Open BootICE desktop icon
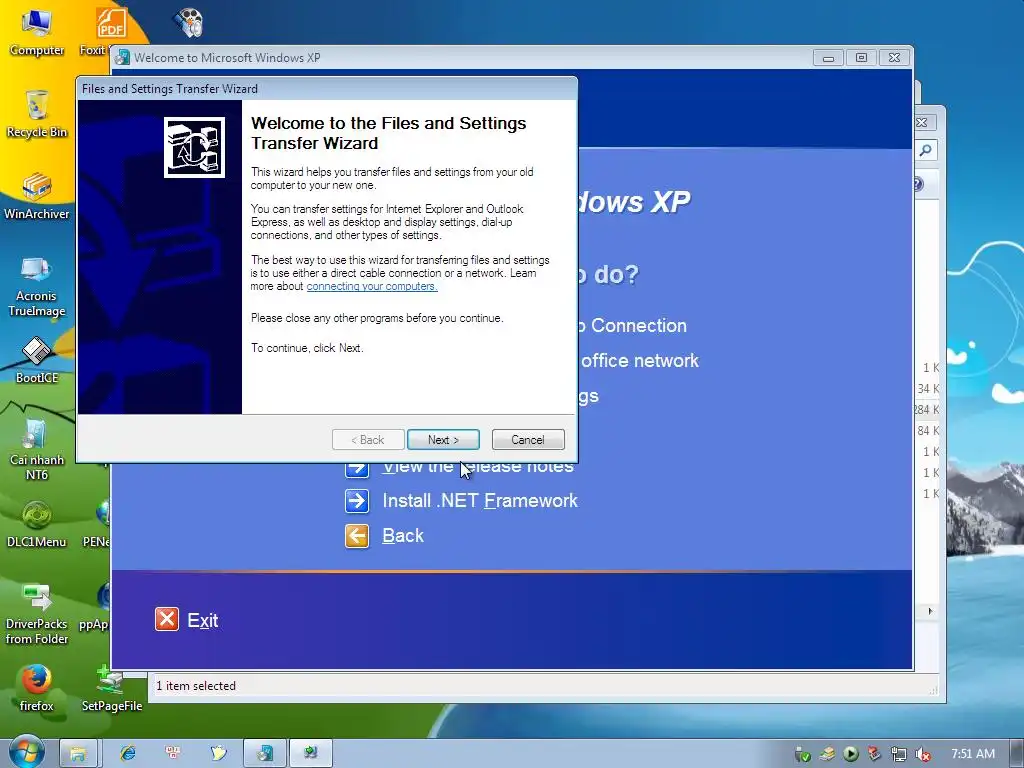 [x=37, y=360]
